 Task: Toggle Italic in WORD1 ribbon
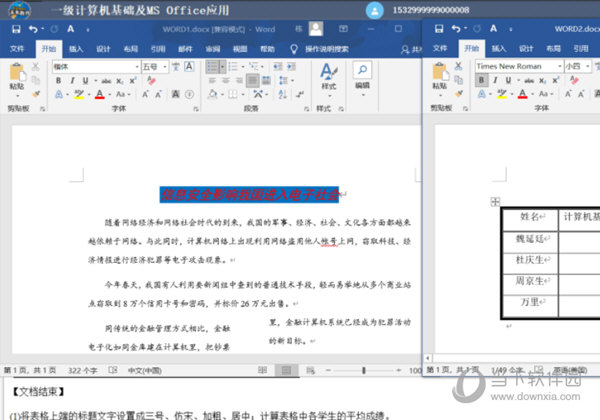click(72, 81)
